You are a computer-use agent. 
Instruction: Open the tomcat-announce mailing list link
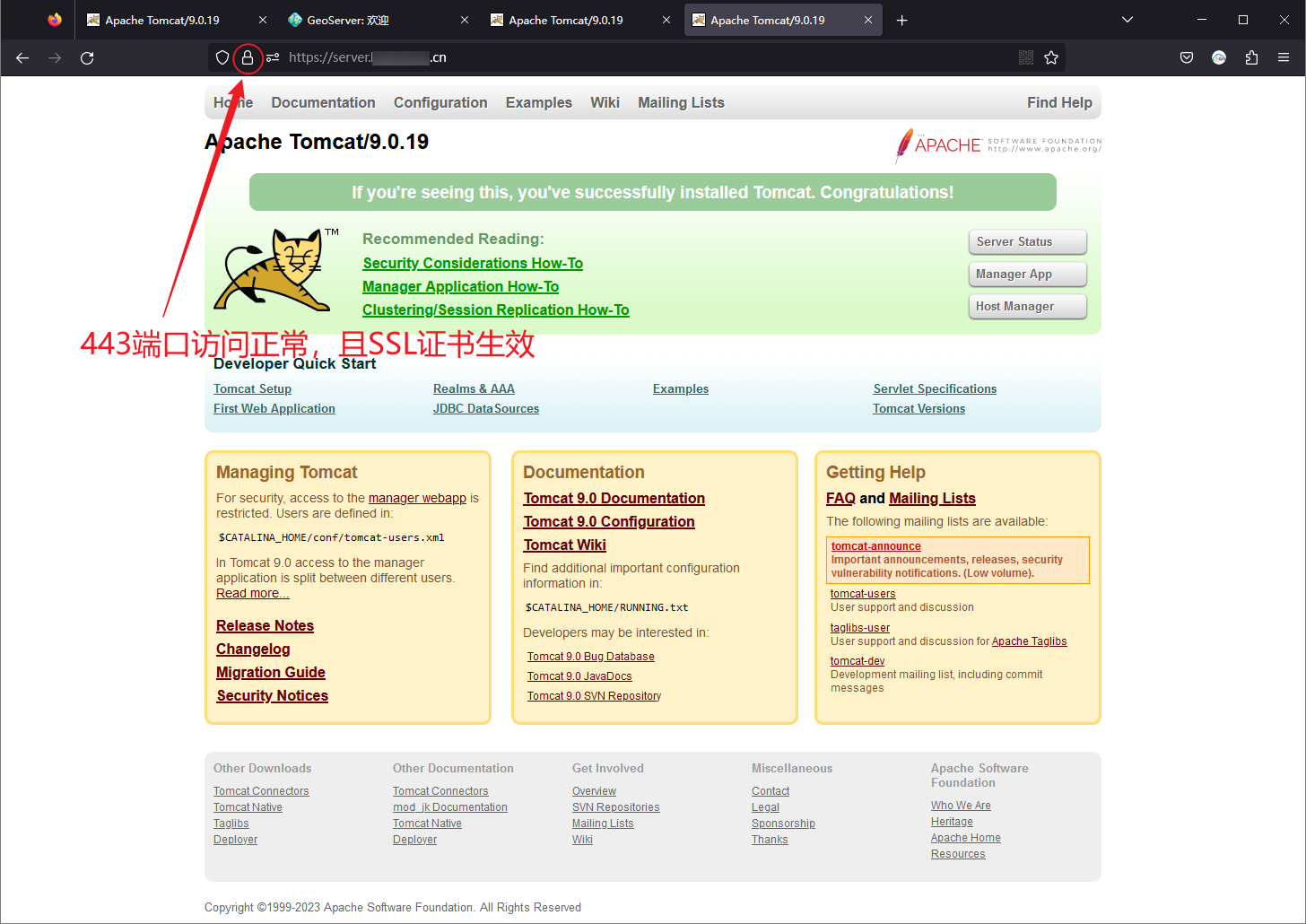point(875,545)
